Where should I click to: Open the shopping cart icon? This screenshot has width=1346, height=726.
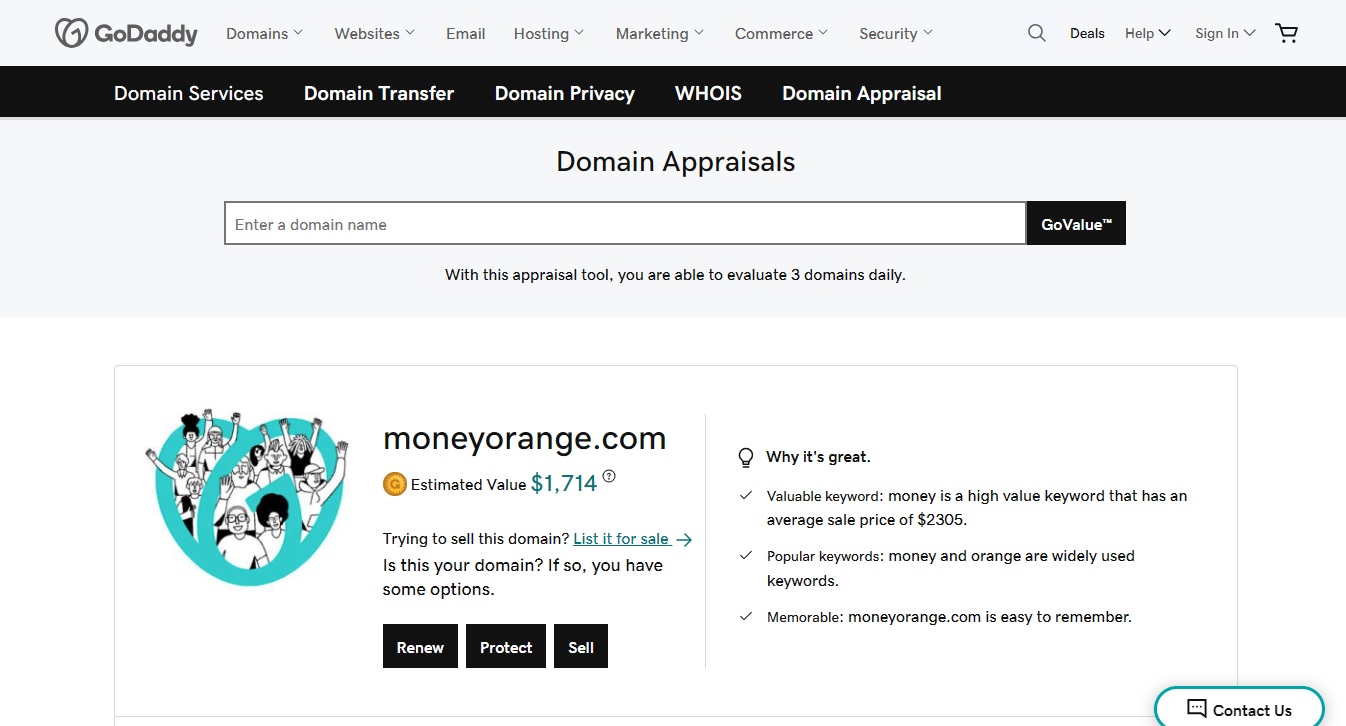coord(1286,33)
